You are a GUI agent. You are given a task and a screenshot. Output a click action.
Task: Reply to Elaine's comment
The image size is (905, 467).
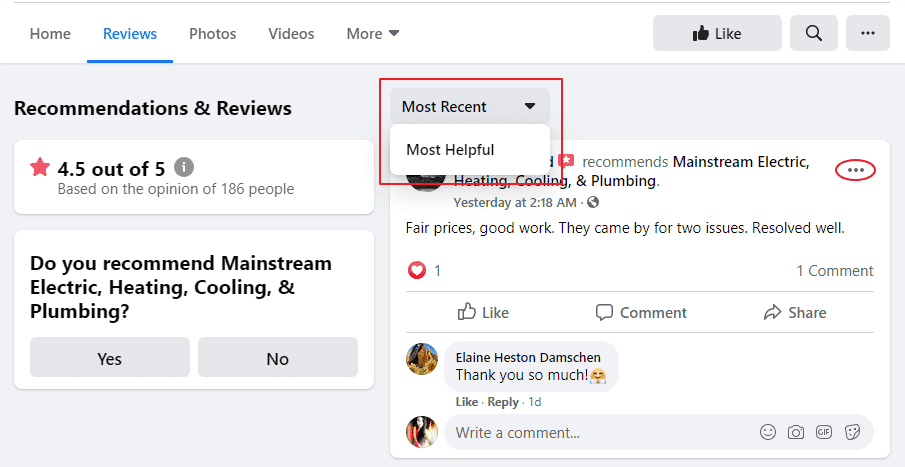(503, 402)
